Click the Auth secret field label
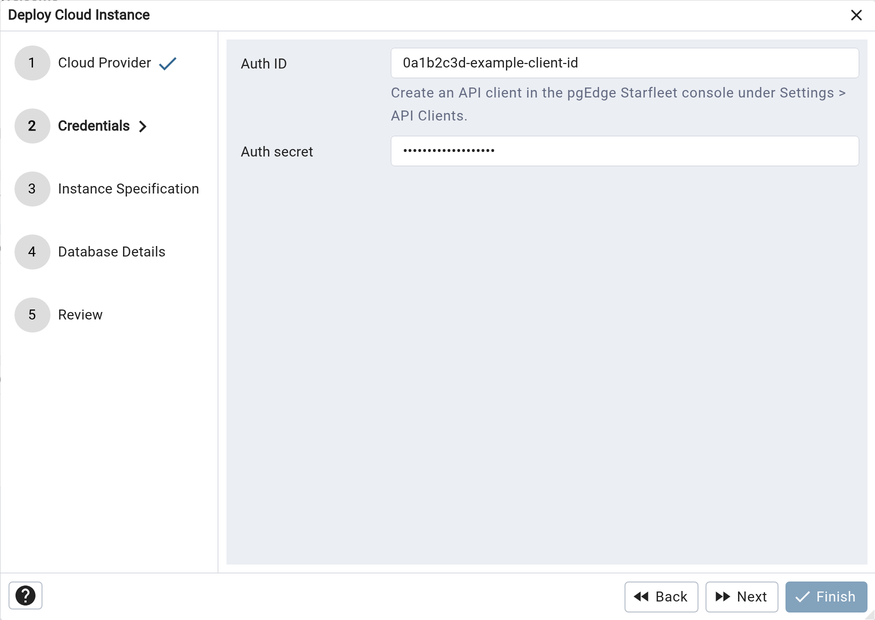The width and height of the screenshot is (875, 620). [277, 152]
